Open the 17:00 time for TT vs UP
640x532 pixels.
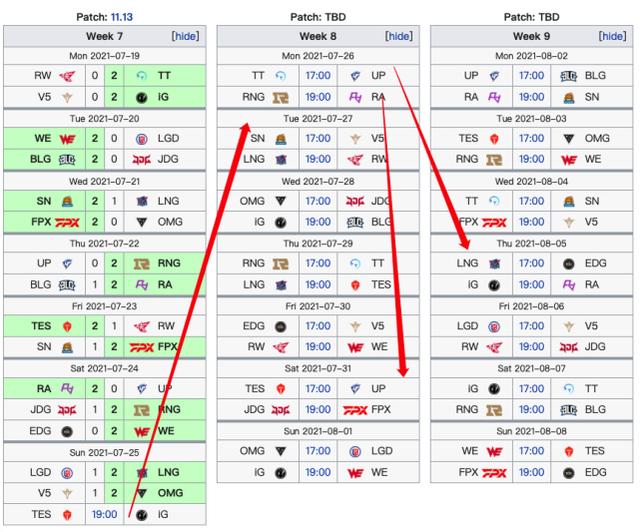[x=318, y=75]
